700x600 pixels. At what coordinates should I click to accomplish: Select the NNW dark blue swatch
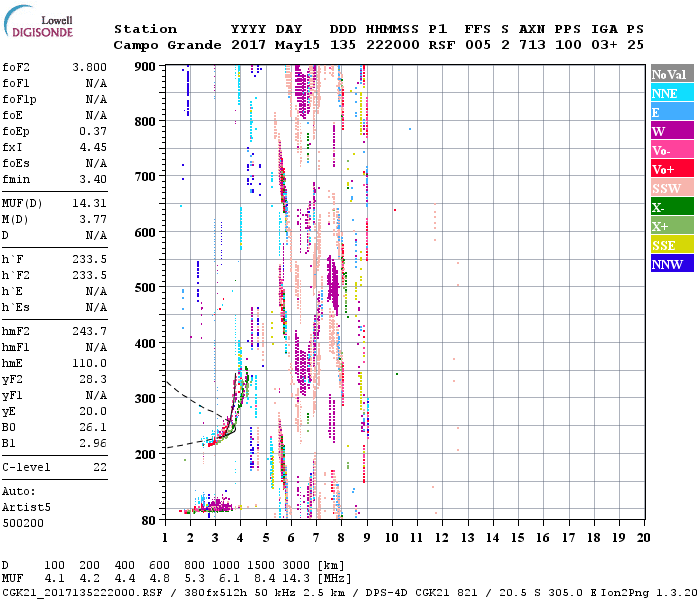(672, 264)
